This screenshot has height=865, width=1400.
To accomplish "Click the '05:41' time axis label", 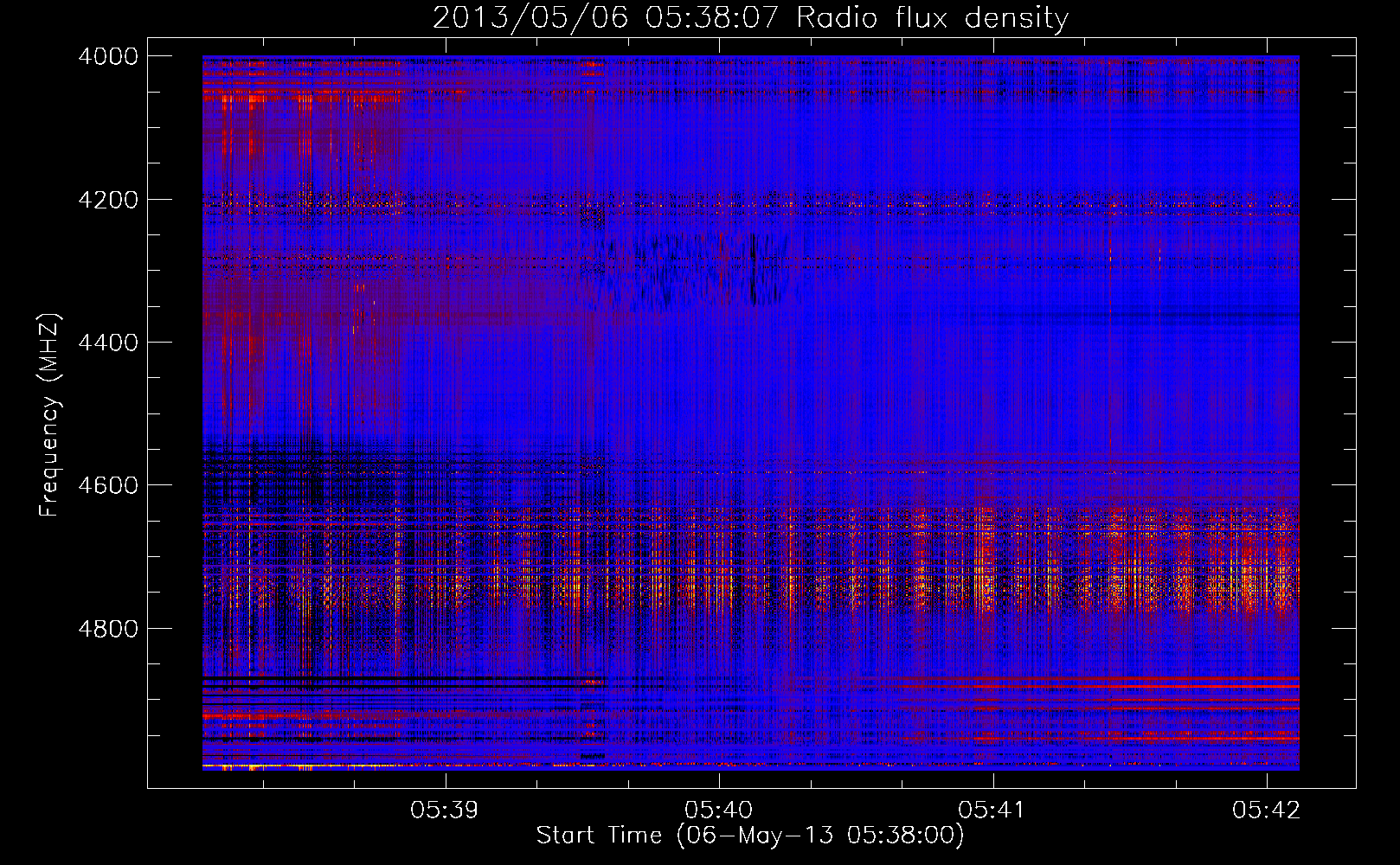I will pyautogui.click(x=992, y=811).
